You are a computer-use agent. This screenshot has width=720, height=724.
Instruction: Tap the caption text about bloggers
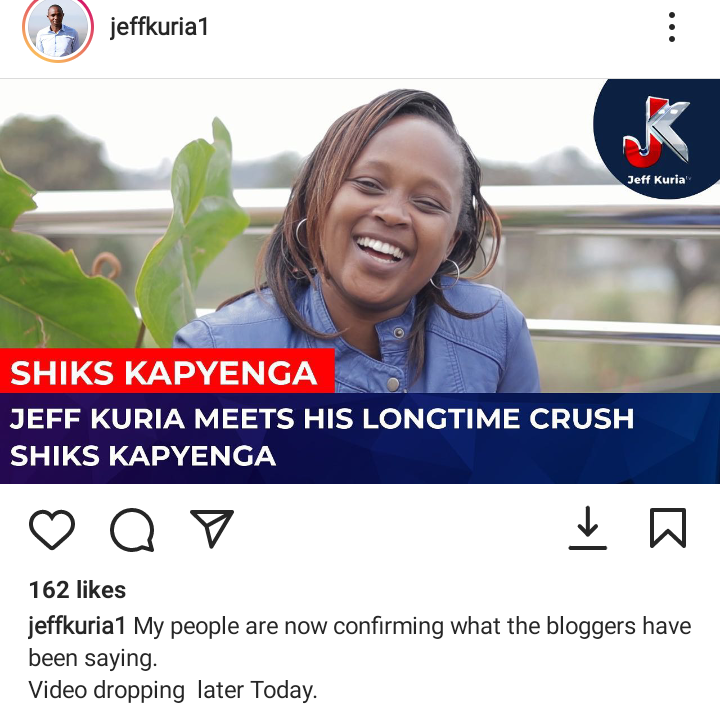point(360,642)
